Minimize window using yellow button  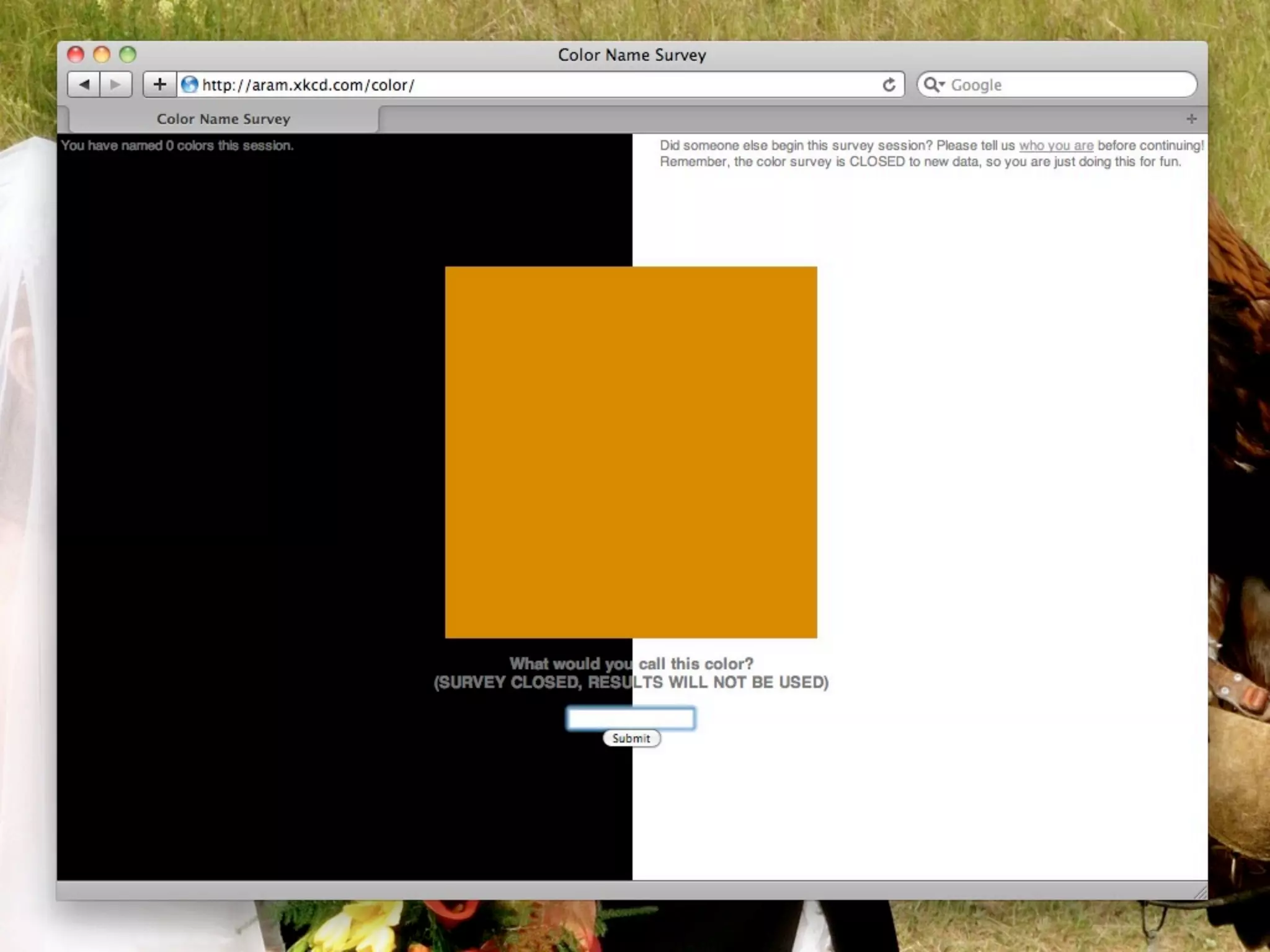(x=102, y=55)
